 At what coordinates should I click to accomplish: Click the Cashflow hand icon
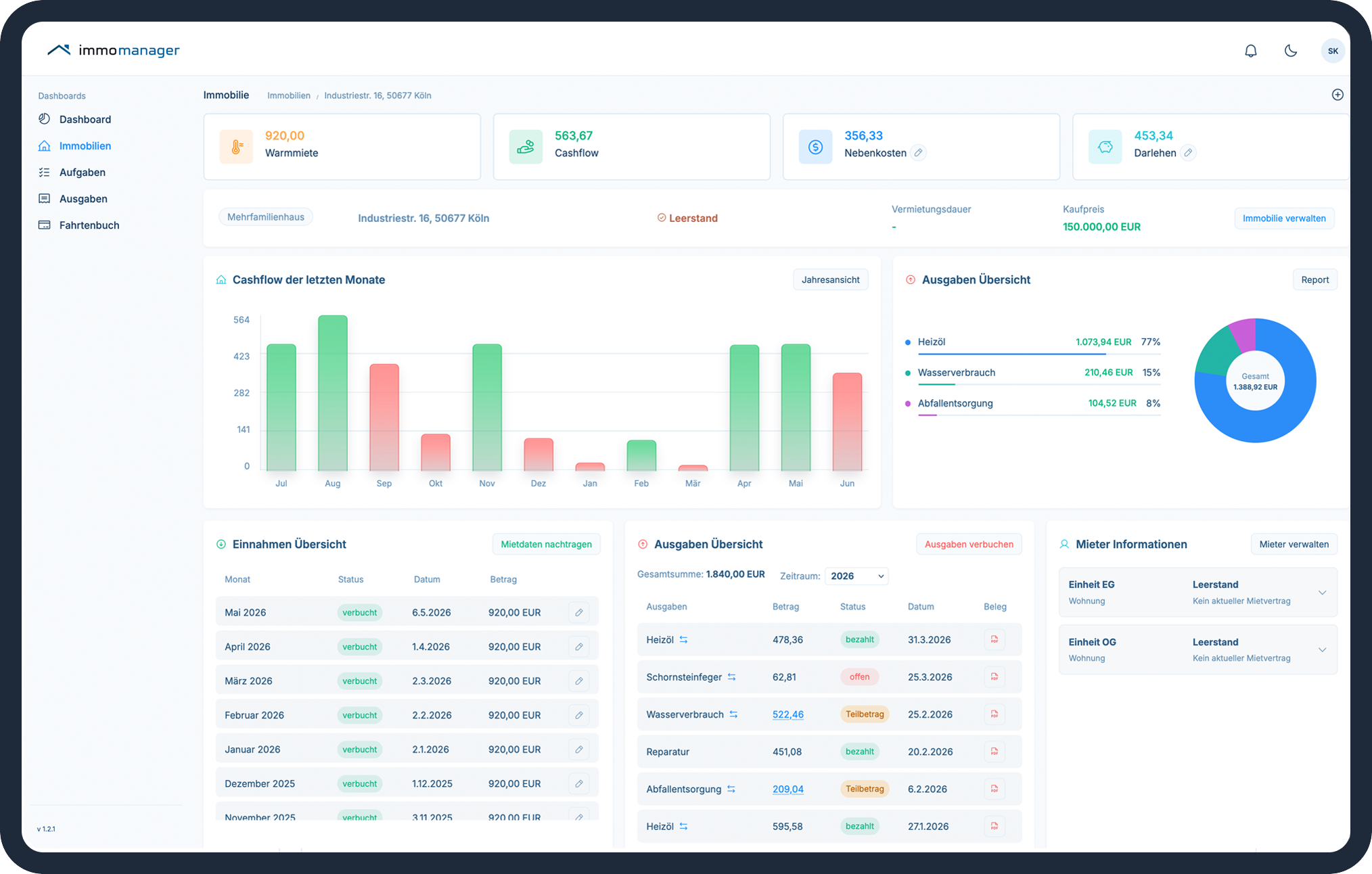pyautogui.click(x=526, y=147)
